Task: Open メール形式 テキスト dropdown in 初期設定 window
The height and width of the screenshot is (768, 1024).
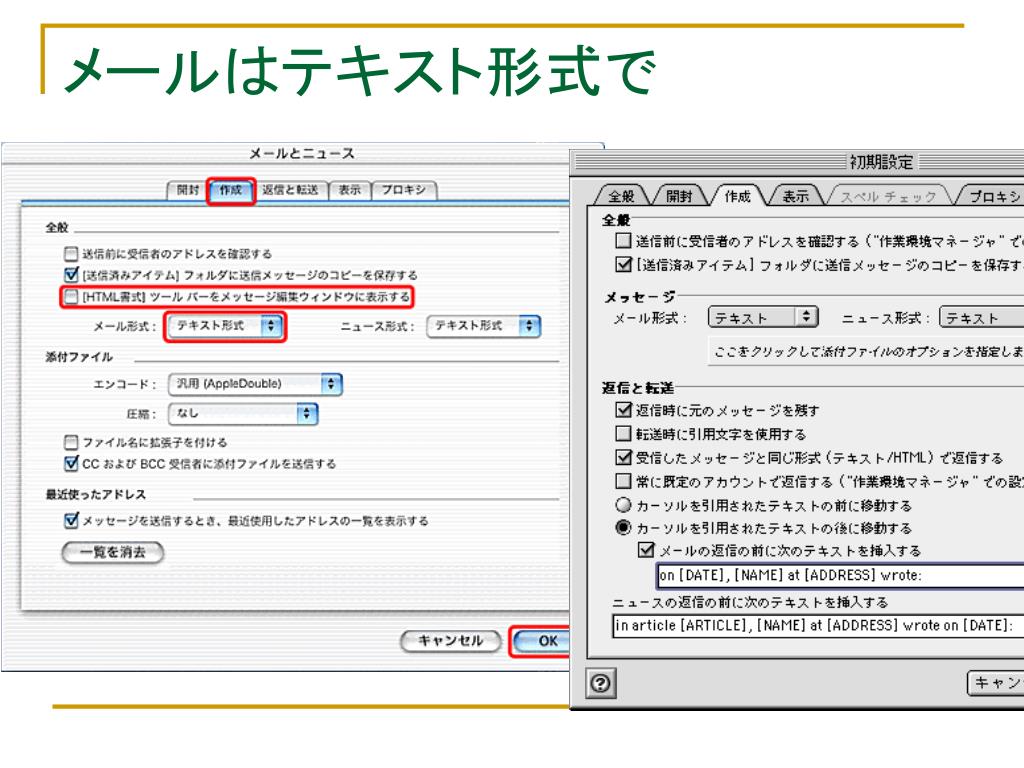Action: pos(763,317)
